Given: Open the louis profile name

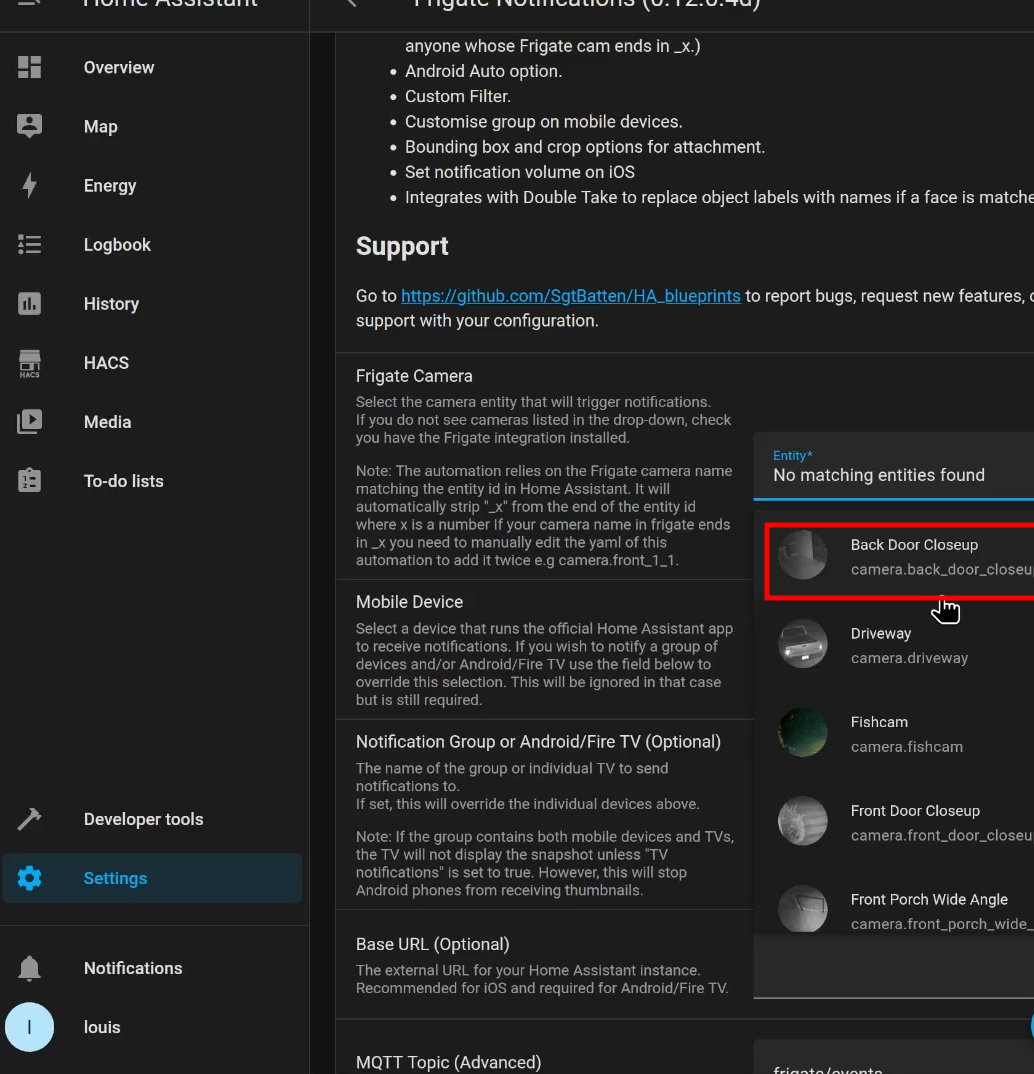Looking at the screenshot, I should point(102,1027).
